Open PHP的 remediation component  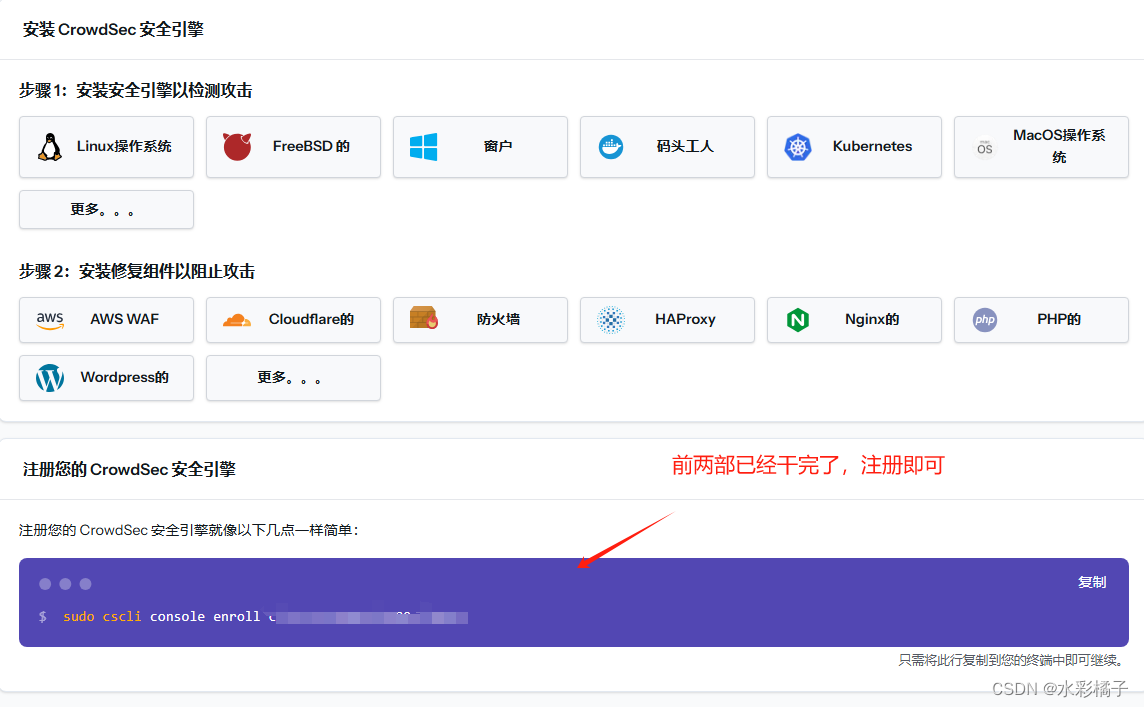click(x=1041, y=320)
